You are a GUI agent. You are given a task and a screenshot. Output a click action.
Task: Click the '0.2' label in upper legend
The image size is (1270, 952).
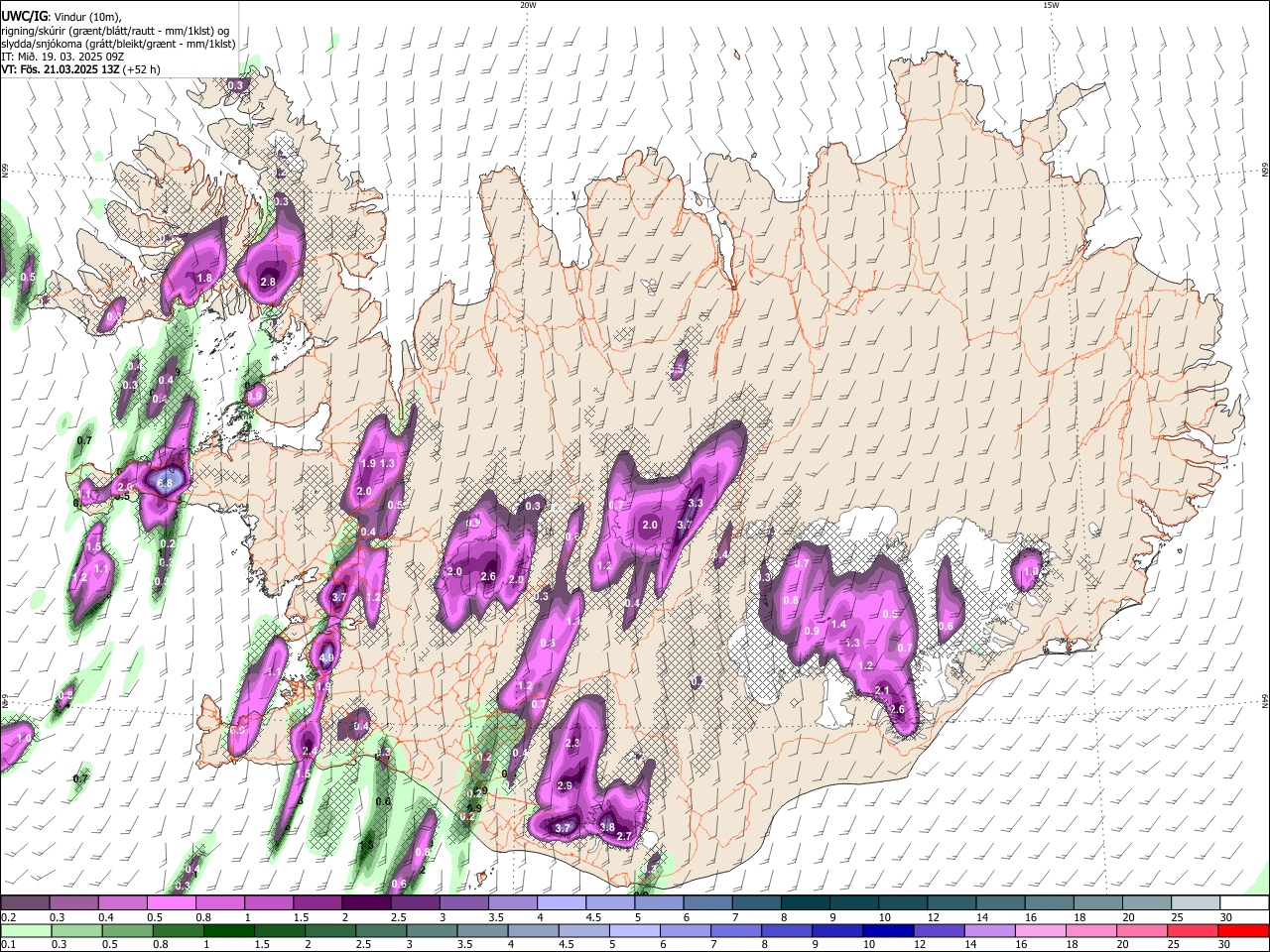(x=9, y=917)
